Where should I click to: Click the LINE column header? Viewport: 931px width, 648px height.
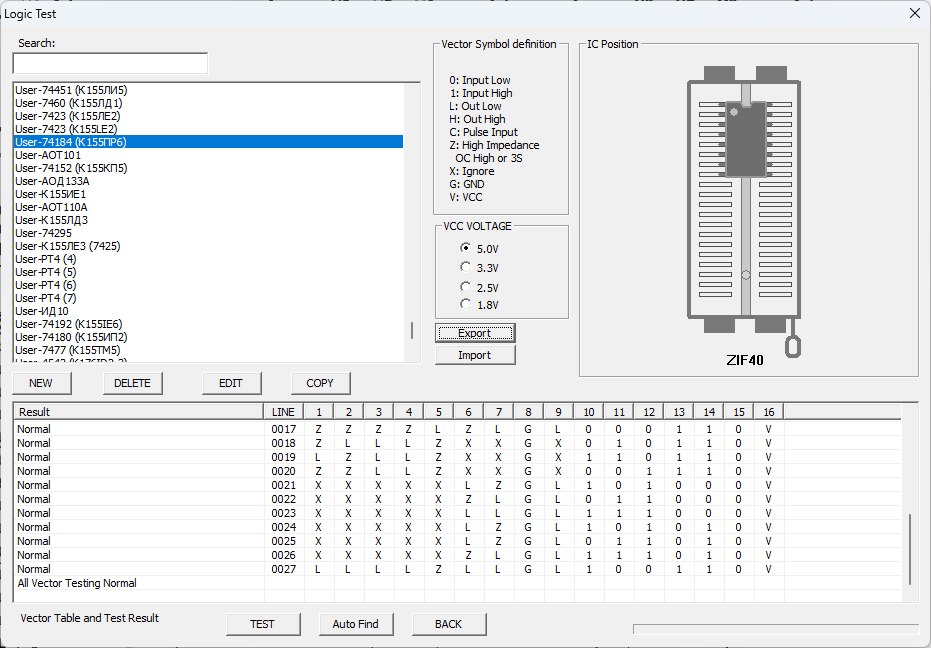tap(284, 412)
